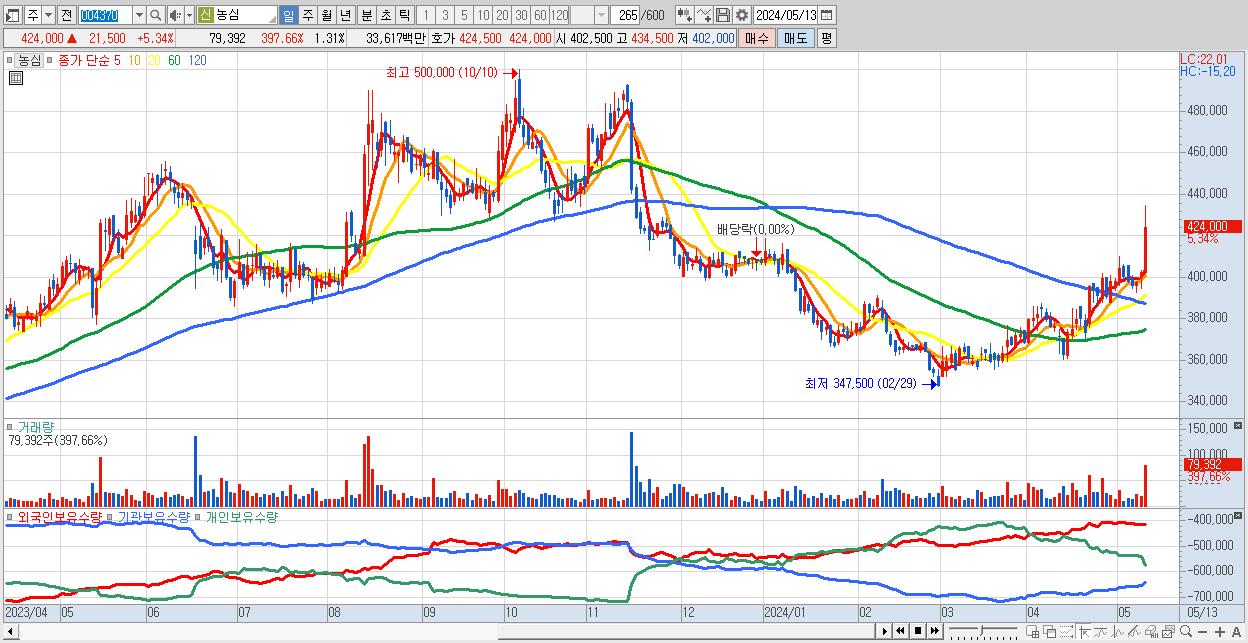Click the trend line drawing icon
The height and width of the screenshot is (643, 1248).
(1101, 632)
